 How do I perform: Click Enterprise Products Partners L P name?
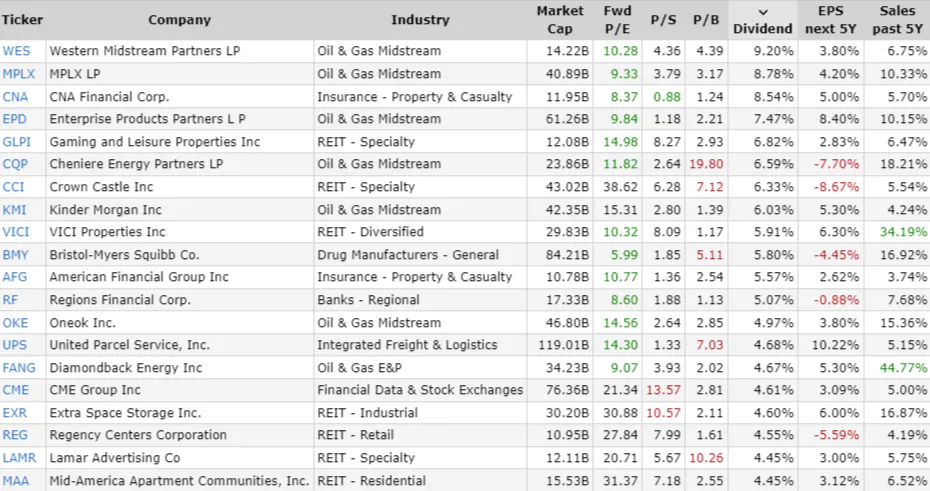(x=148, y=119)
